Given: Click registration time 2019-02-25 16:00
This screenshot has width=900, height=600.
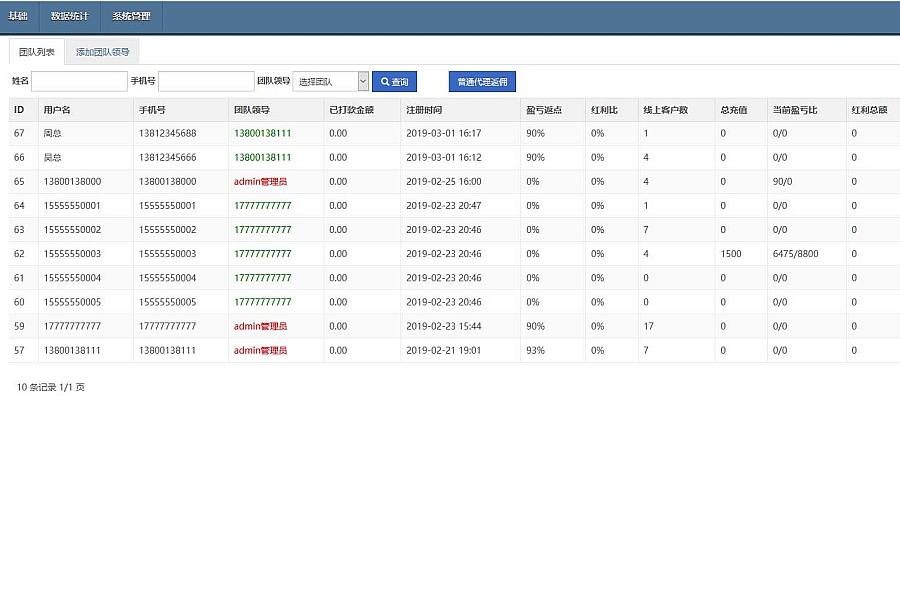Looking at the screenshot, I should pyautogui.click(x=444, y=181).
